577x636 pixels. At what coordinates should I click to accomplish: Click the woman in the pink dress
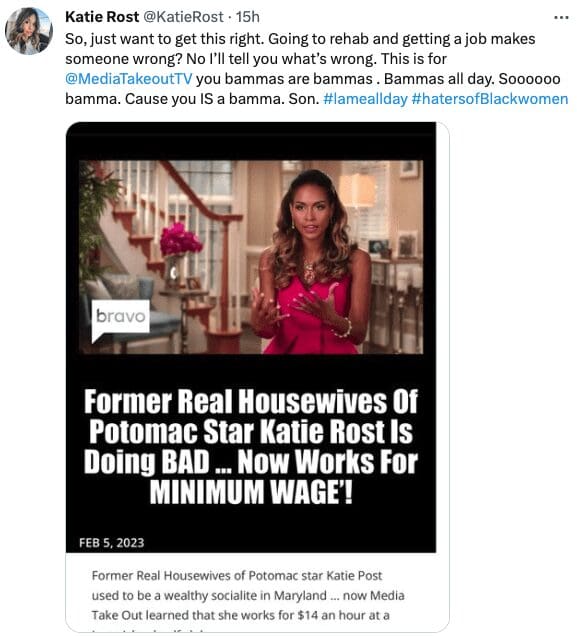[311, 264]
